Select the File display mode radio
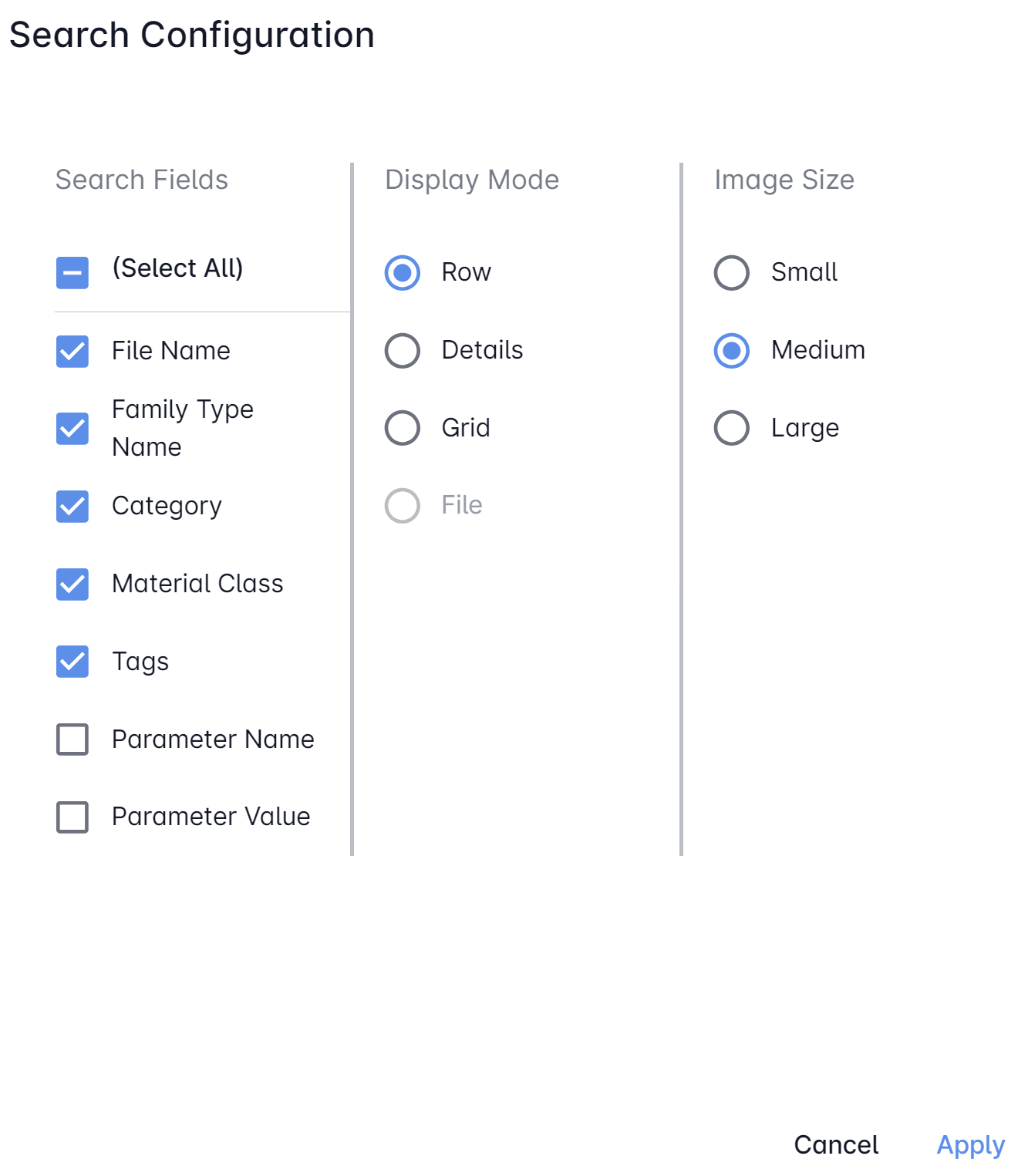Viewport: 1018px width, 1176px height. (403, 506)
